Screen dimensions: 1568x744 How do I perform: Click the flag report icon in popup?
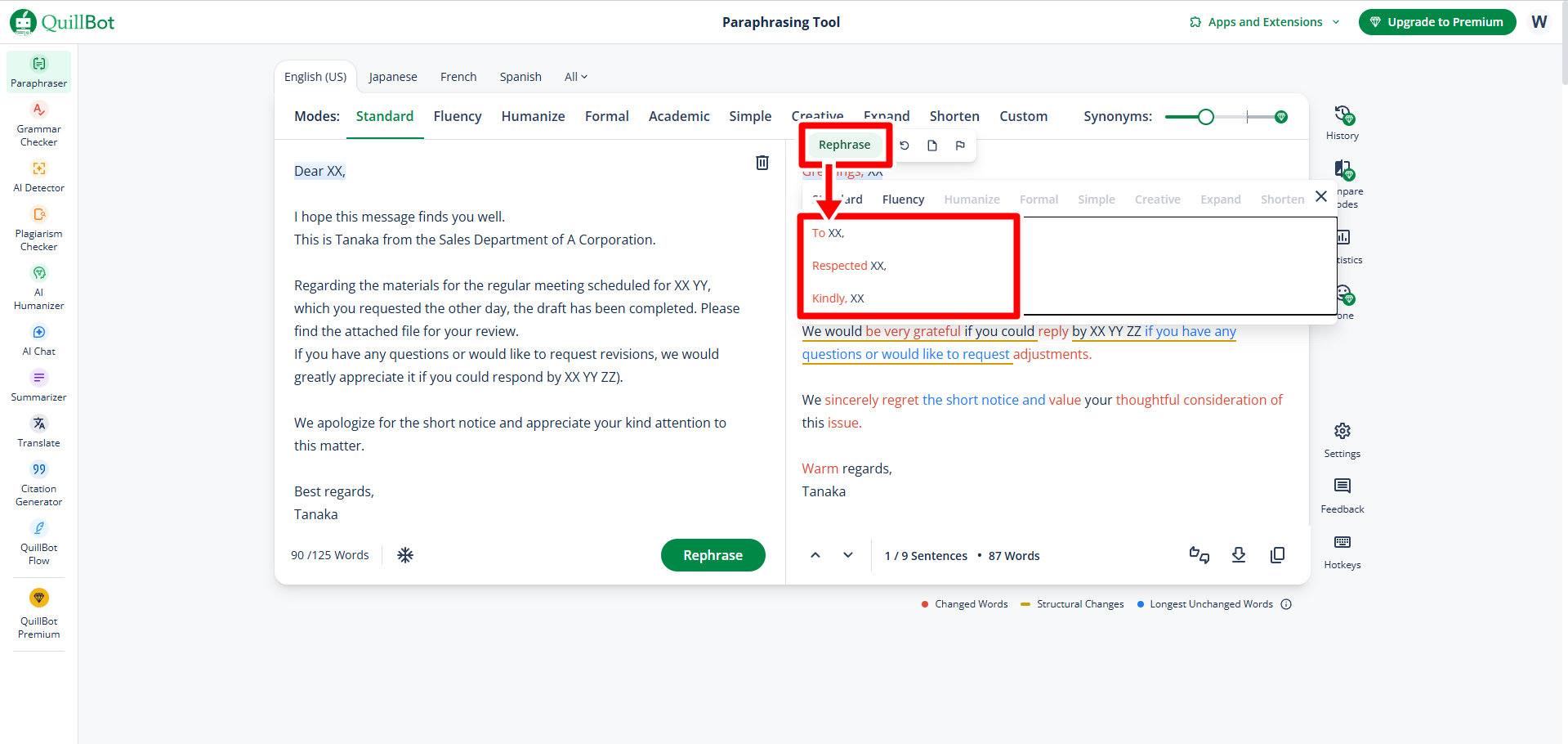pyautogui.click(x=960, y=146)
